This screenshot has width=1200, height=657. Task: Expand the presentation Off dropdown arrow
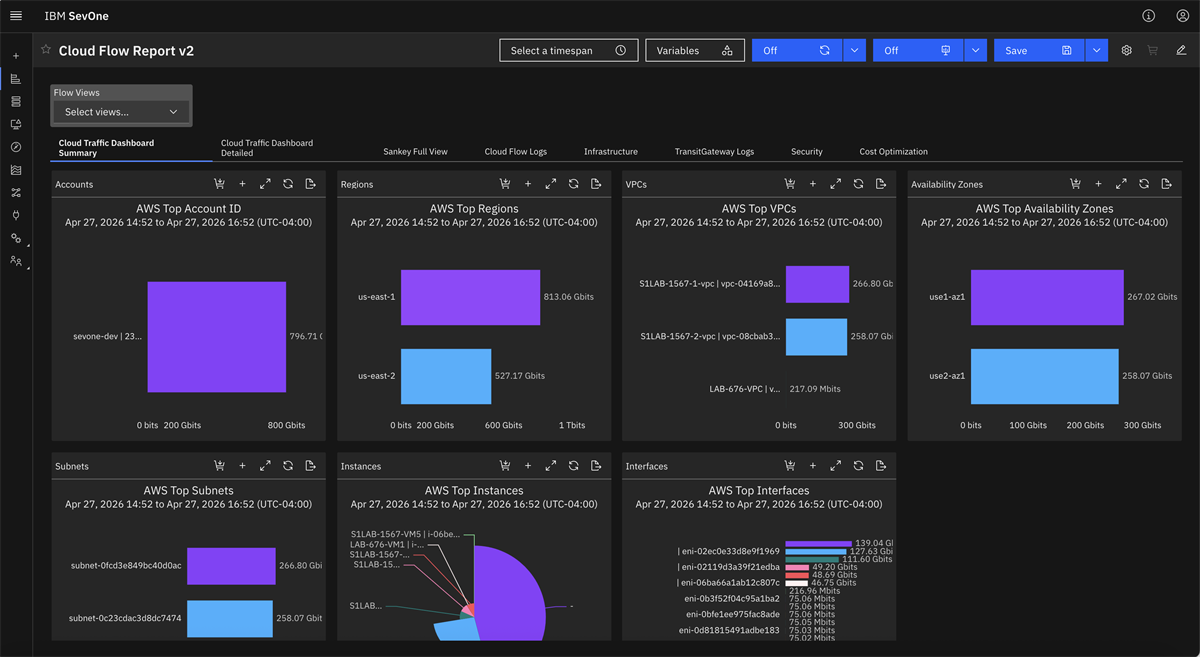point(976,50)
